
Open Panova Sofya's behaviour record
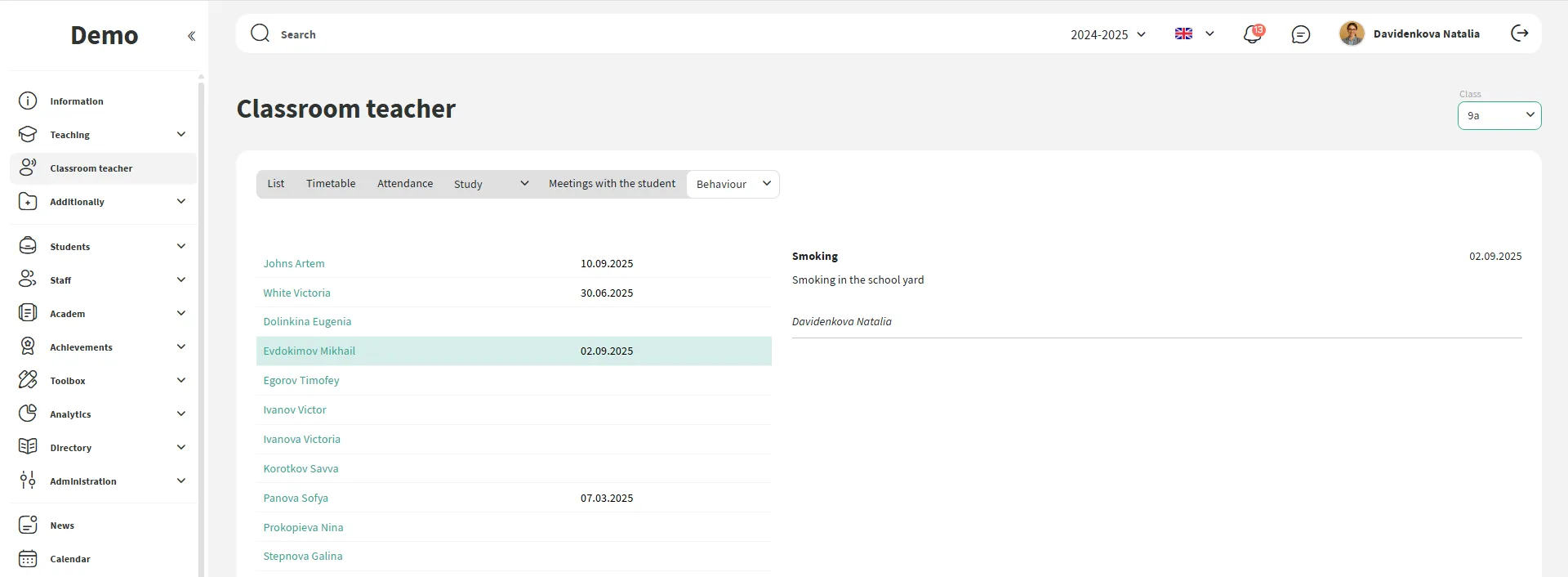click(x=296, y=499)
